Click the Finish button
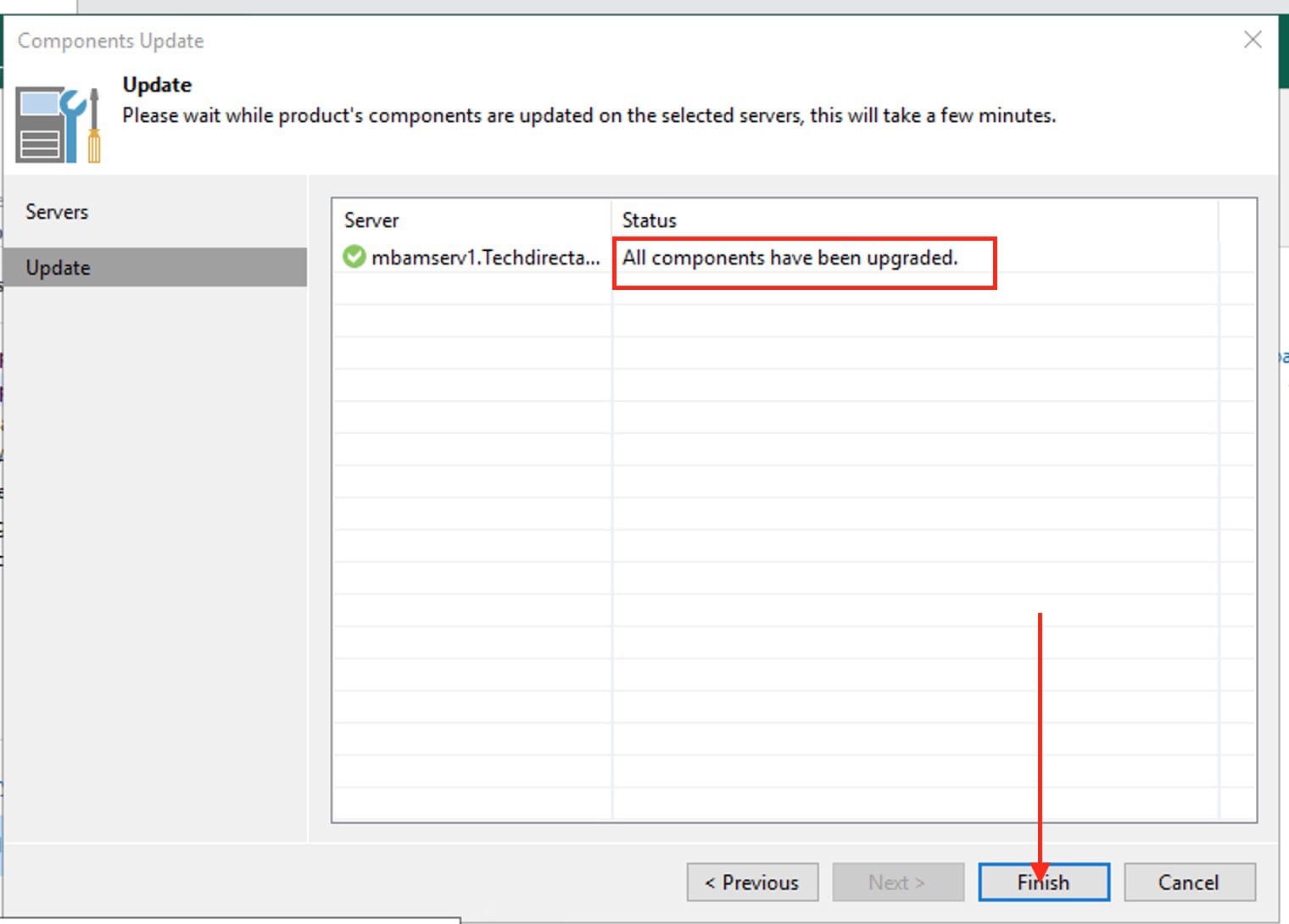 click(1043, 882)
